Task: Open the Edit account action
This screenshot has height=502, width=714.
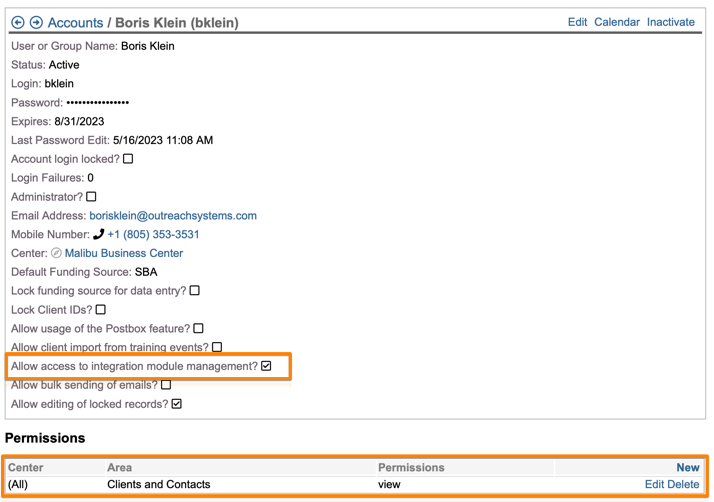Action: click(577, 22)
